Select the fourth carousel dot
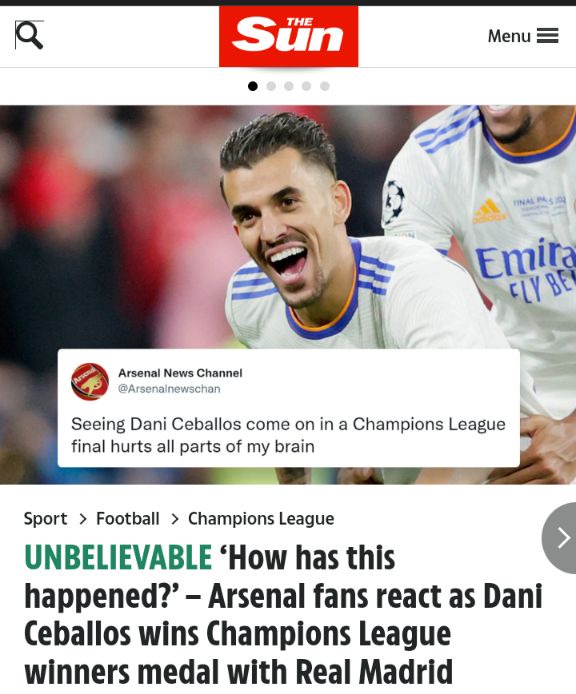Viewport: 576px width, 694px height. 306,86
